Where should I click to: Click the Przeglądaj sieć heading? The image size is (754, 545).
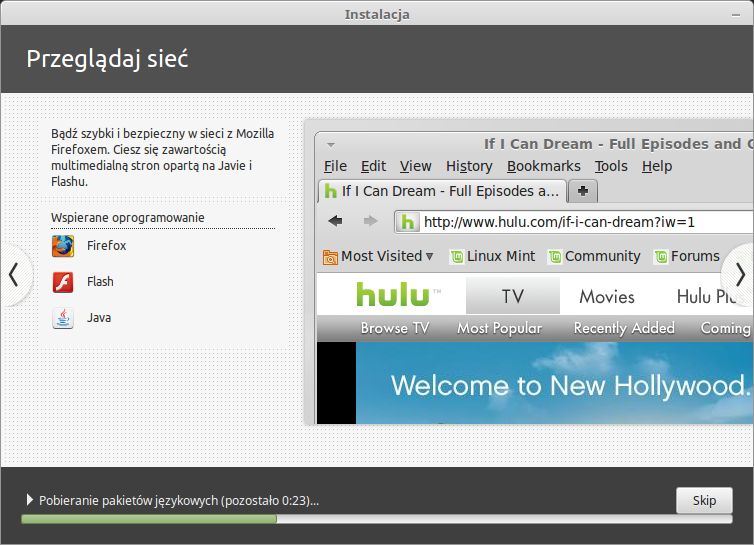107,60
